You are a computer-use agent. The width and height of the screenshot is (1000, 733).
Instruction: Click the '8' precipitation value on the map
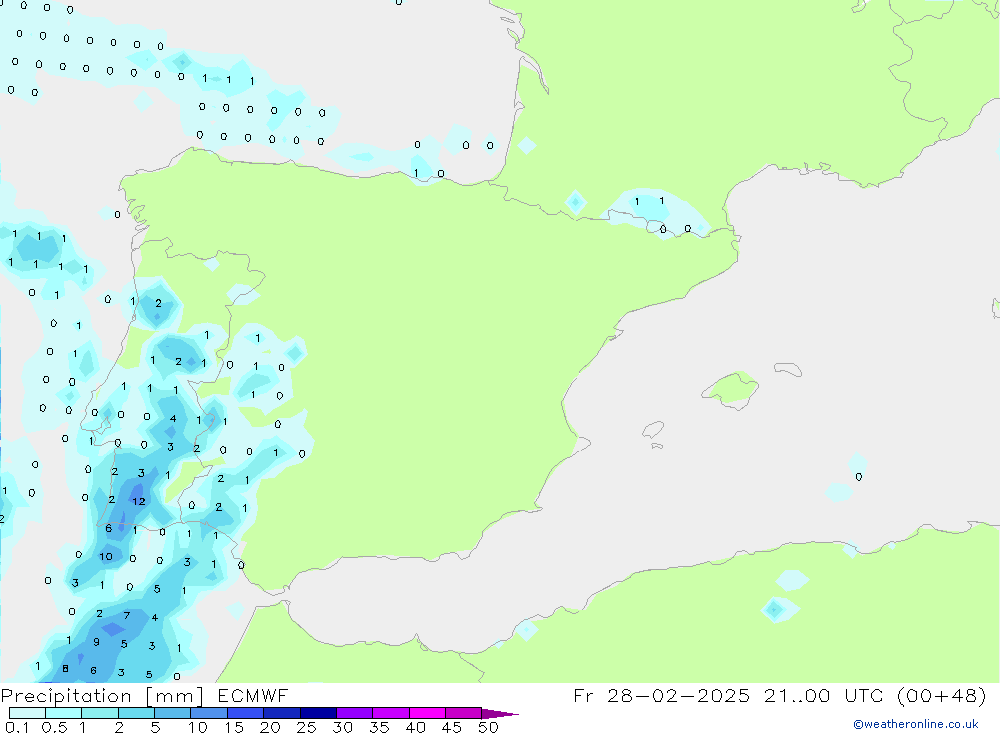point(65,669)
